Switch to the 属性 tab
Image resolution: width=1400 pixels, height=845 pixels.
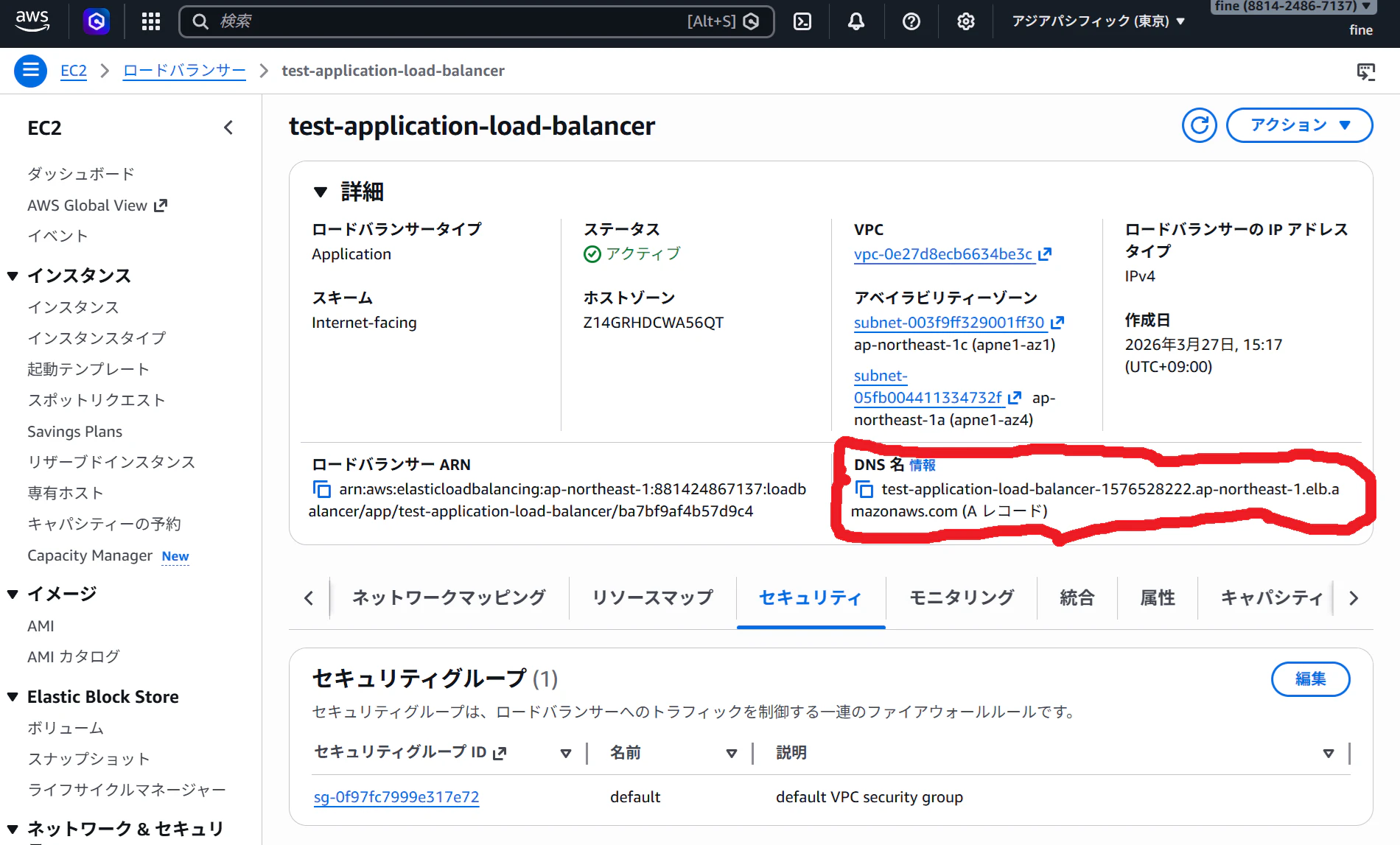(x=1158, y=597)
